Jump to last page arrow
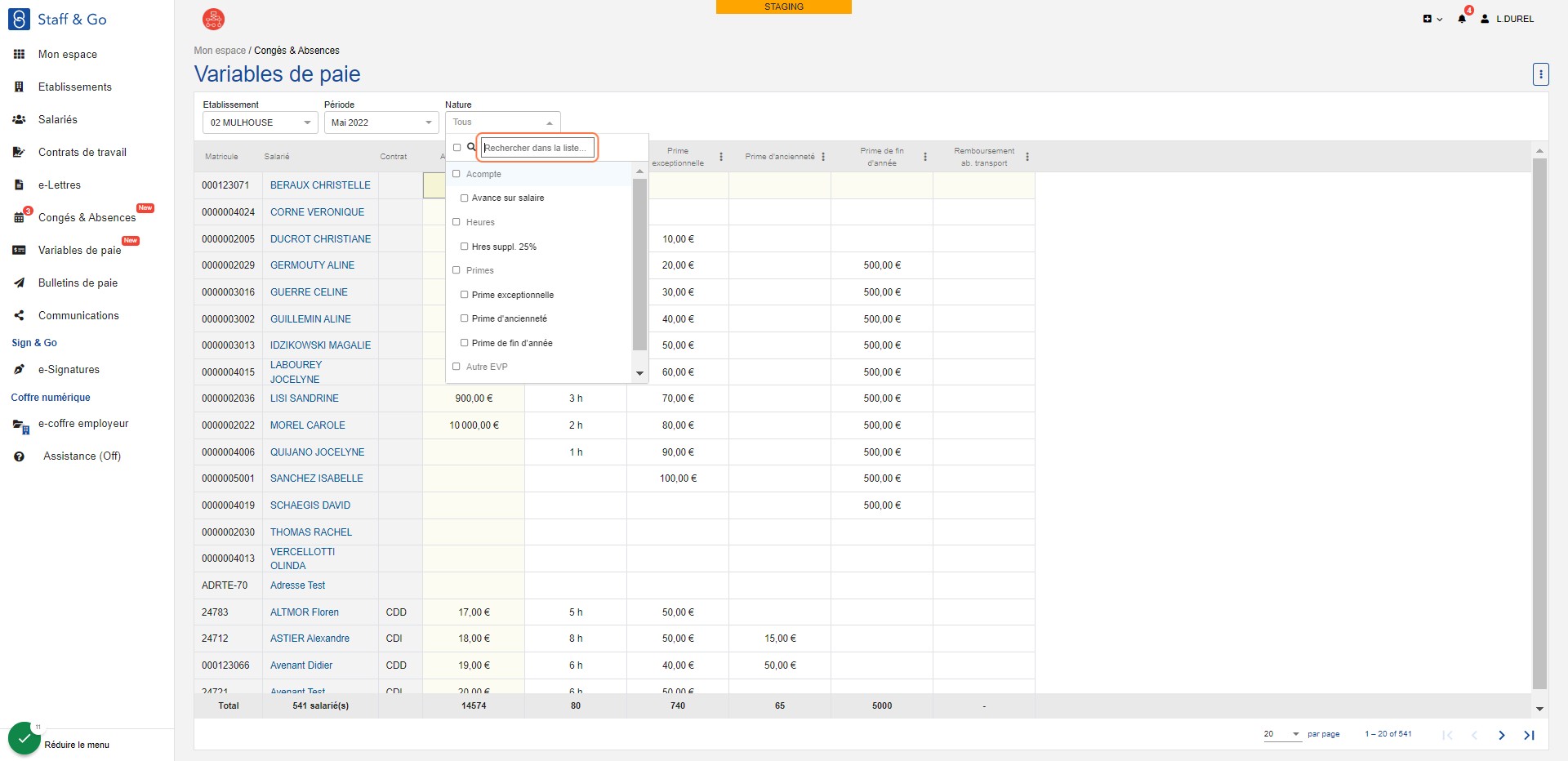Screen dimensions: 1568x761 (x=1529, y=735)
